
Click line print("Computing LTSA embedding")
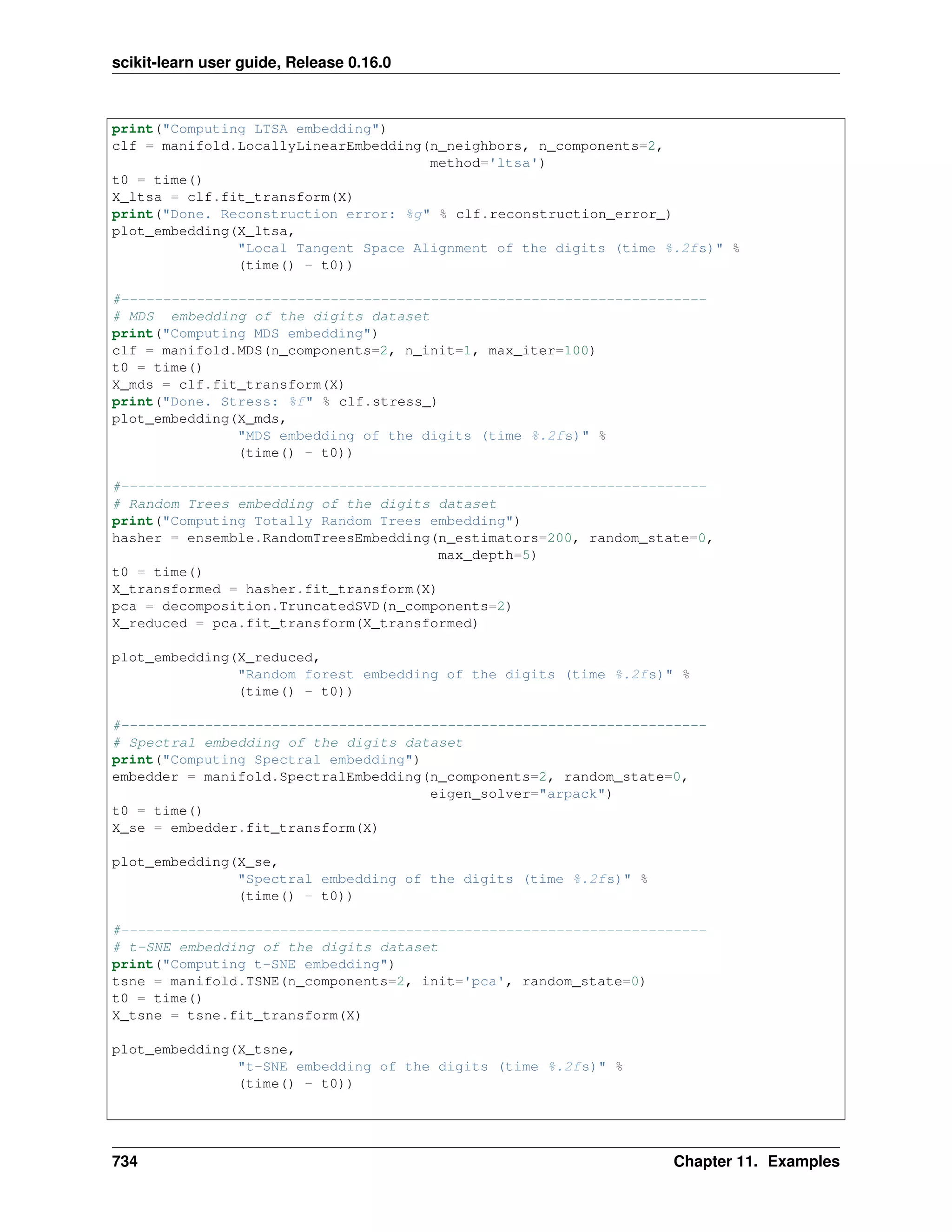click(249, 129)
